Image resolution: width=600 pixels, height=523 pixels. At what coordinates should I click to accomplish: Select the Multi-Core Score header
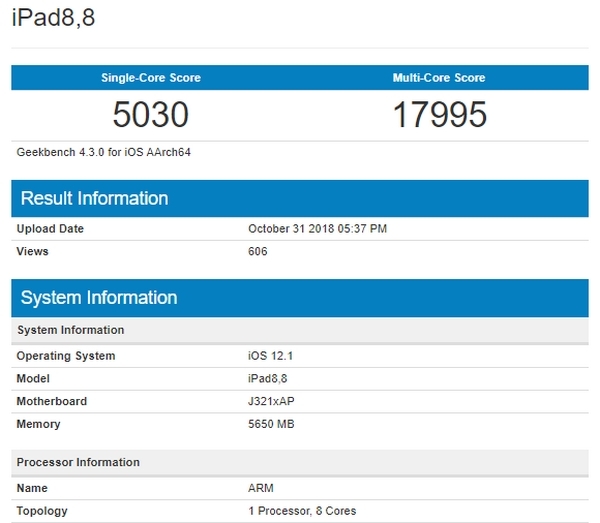[x=439, y=77]
